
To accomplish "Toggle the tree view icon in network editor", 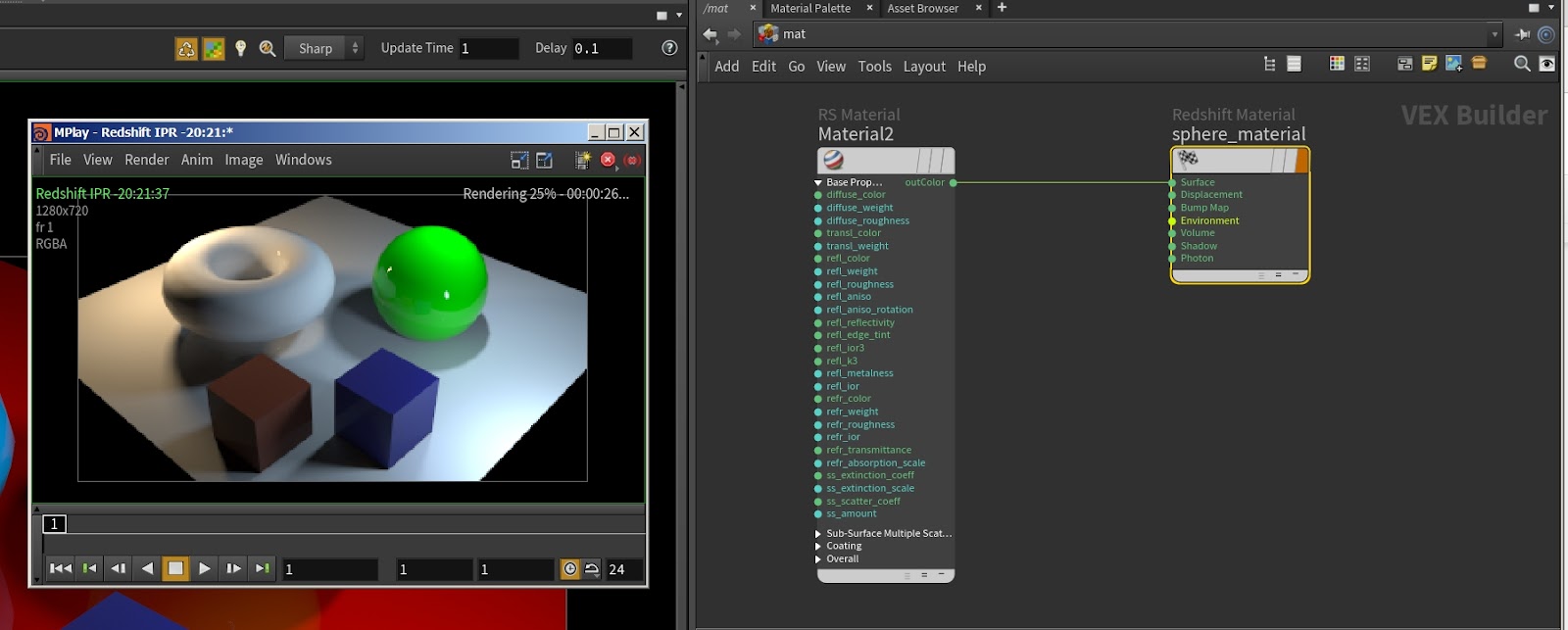I will tap(1270, 64).
